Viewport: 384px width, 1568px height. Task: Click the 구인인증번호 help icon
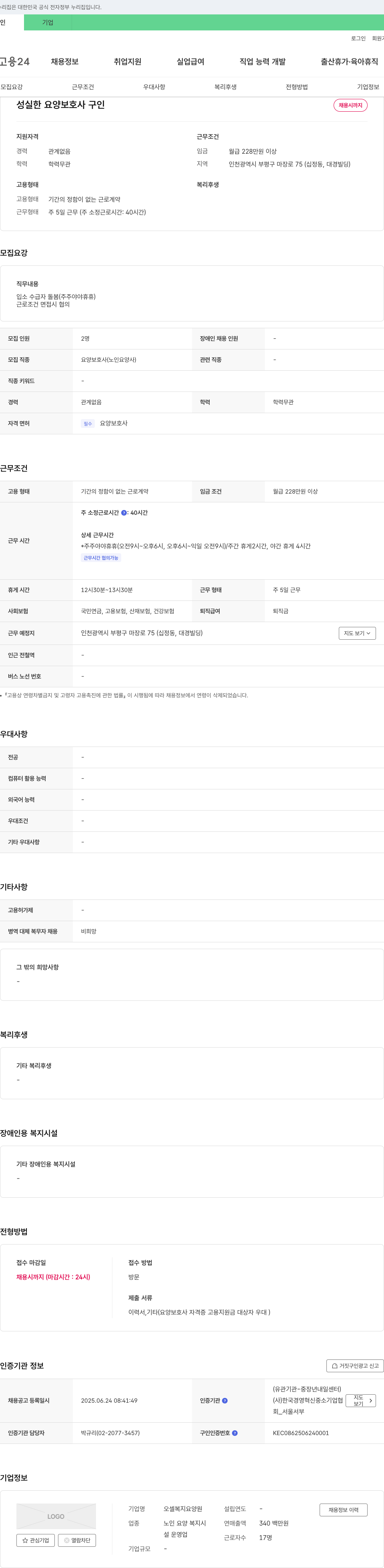coord(235,1433)
